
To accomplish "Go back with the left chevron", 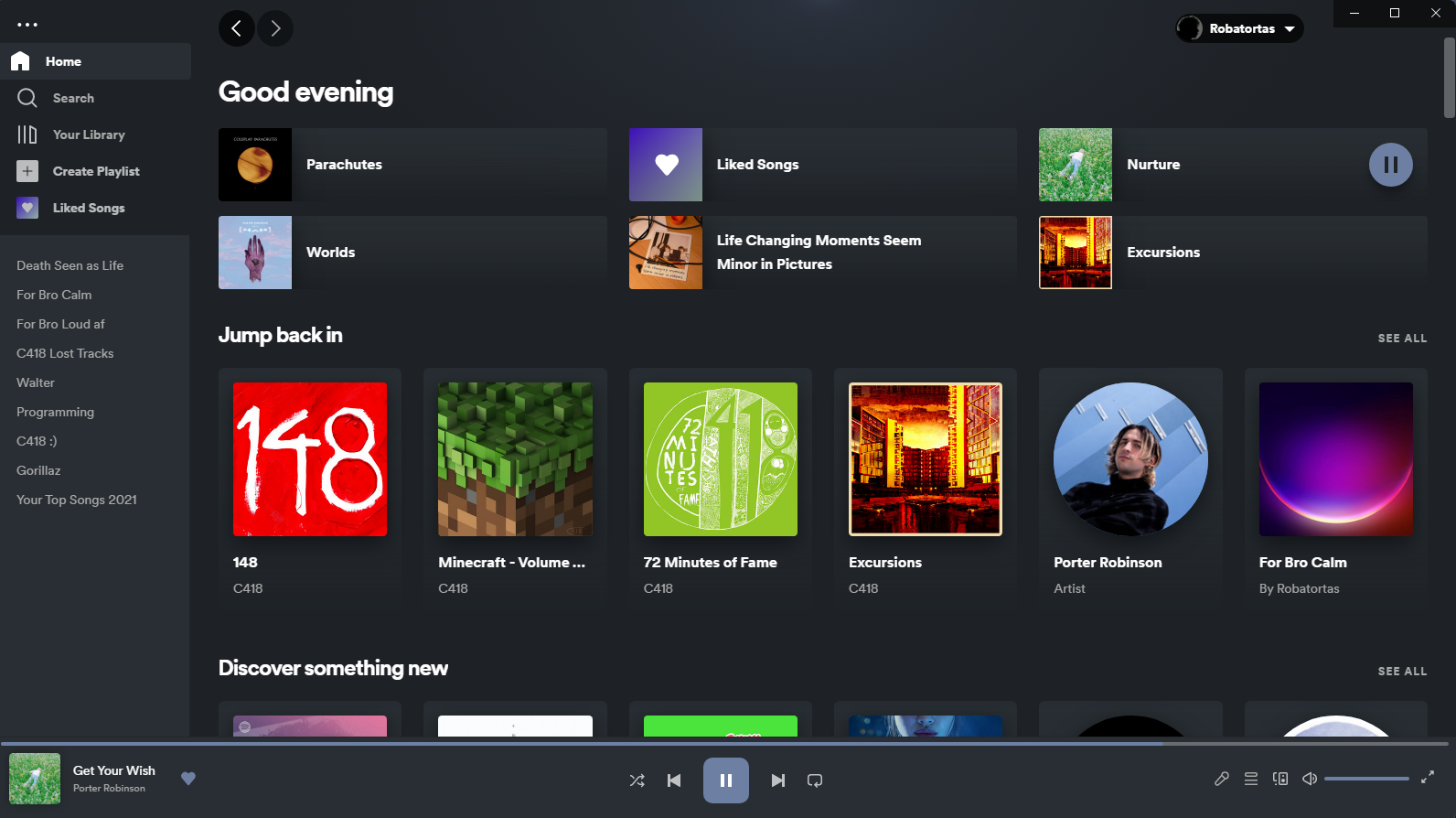I will point(237,28).
